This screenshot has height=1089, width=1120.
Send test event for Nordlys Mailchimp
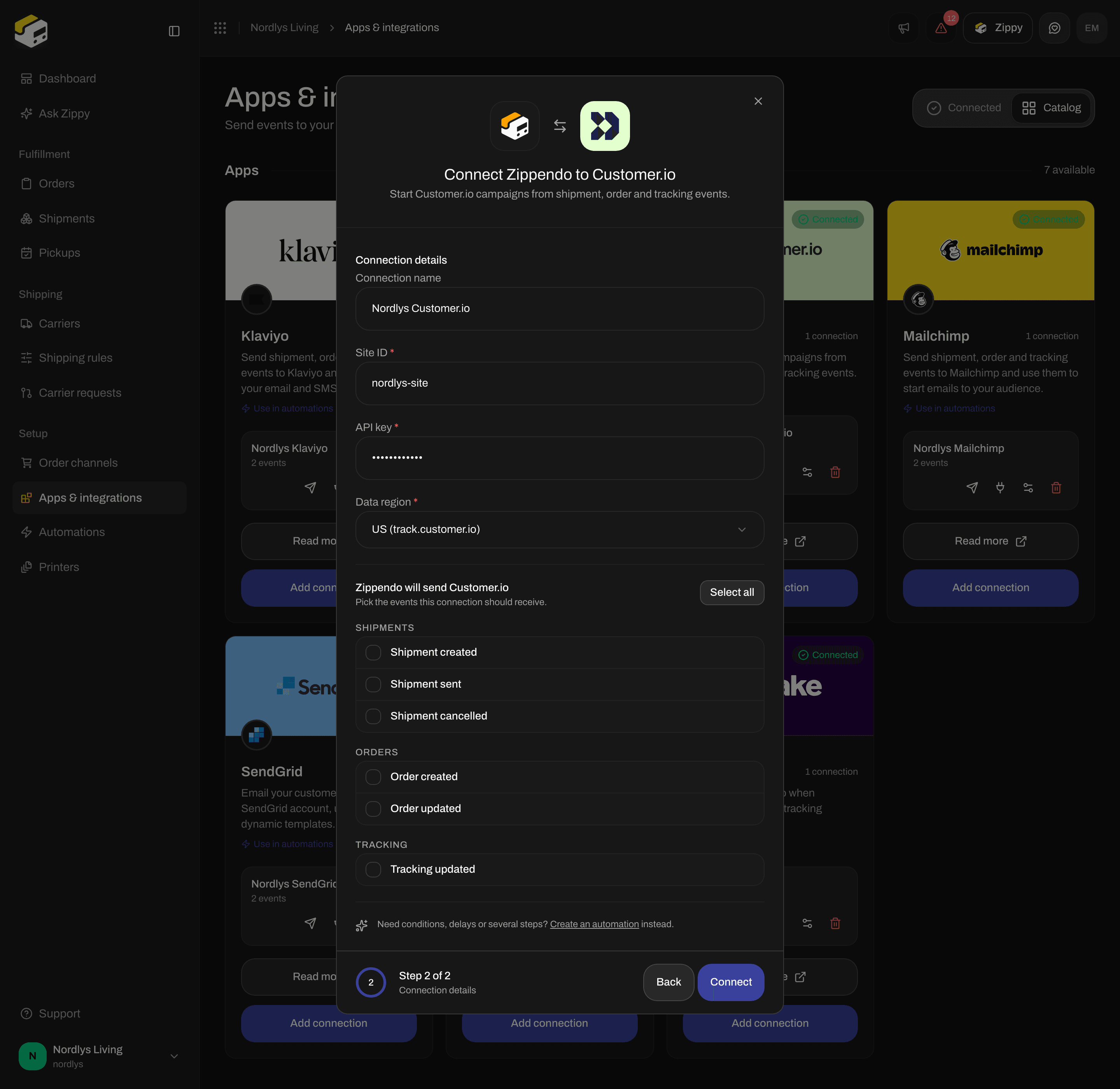point(972,487)
